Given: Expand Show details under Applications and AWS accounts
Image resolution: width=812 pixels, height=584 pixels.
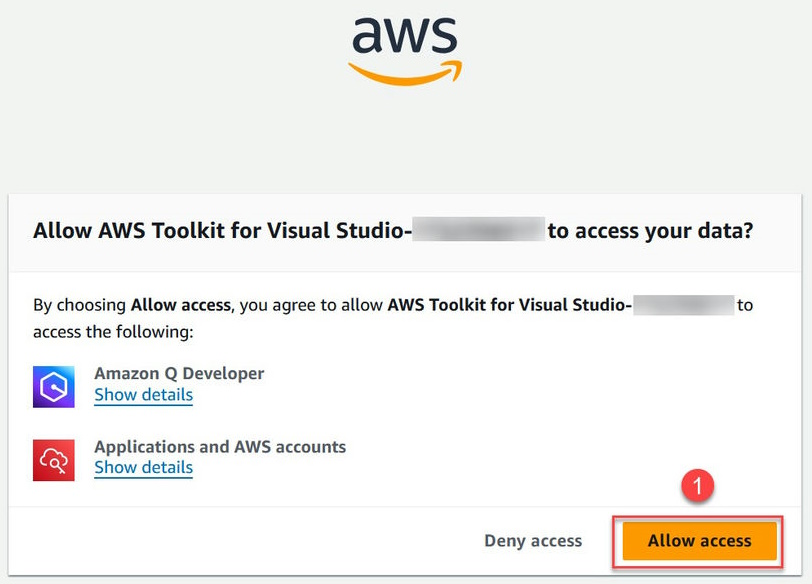Looking at the screenshot, I should coord(143,467).
